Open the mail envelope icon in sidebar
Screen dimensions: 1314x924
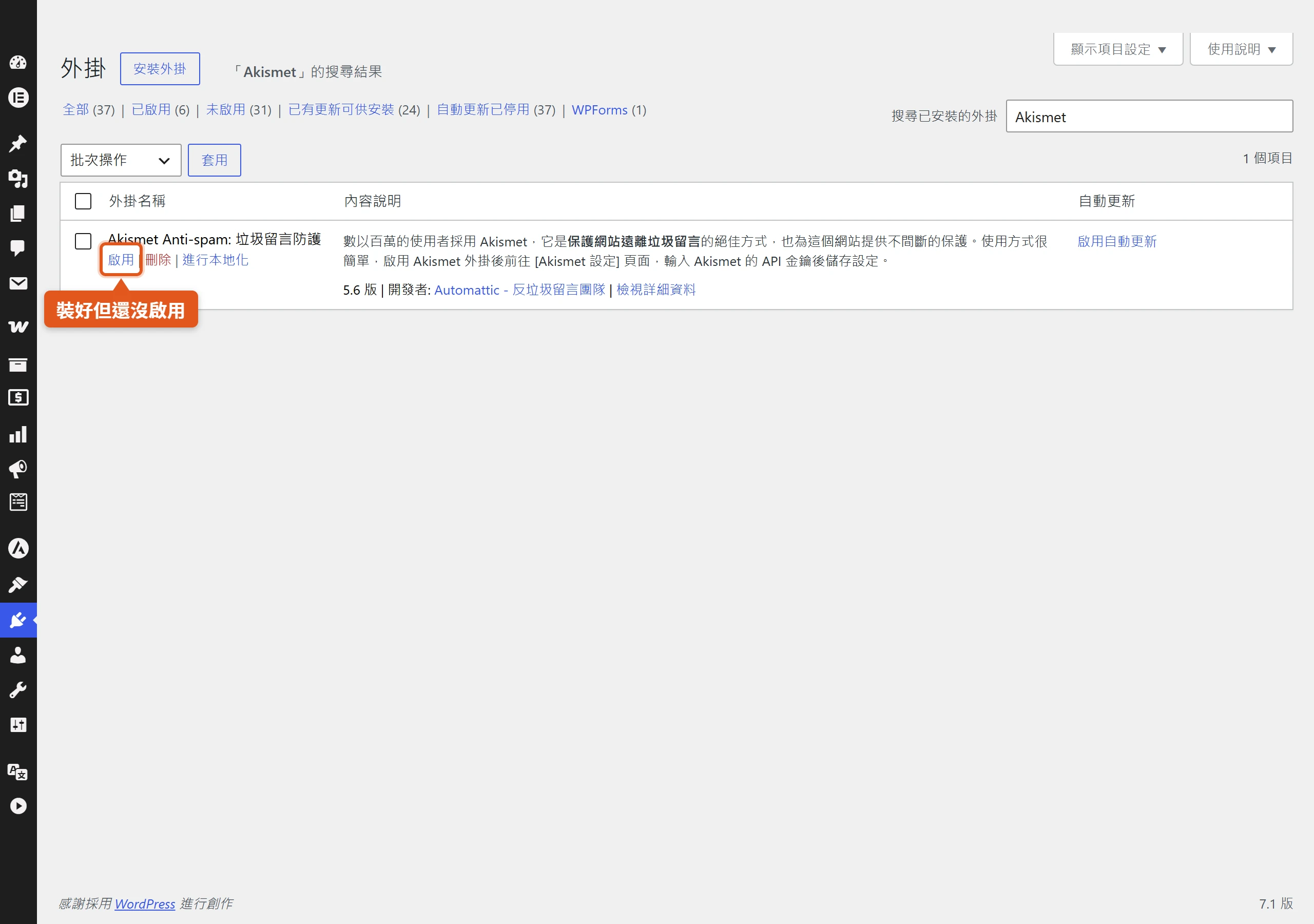[x=18, y=283]
